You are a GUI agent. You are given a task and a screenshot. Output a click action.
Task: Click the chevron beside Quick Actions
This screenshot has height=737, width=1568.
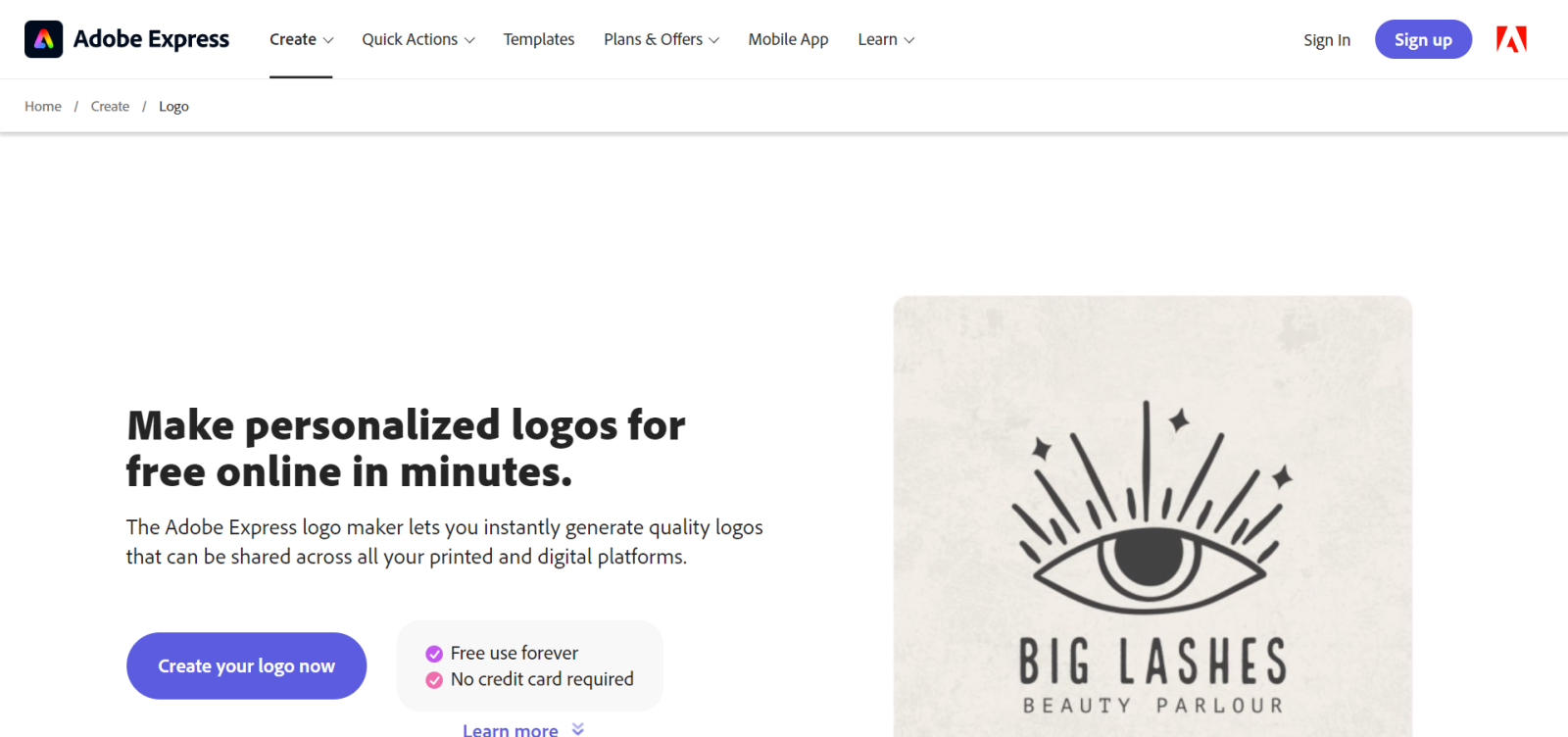click(470, 40)
